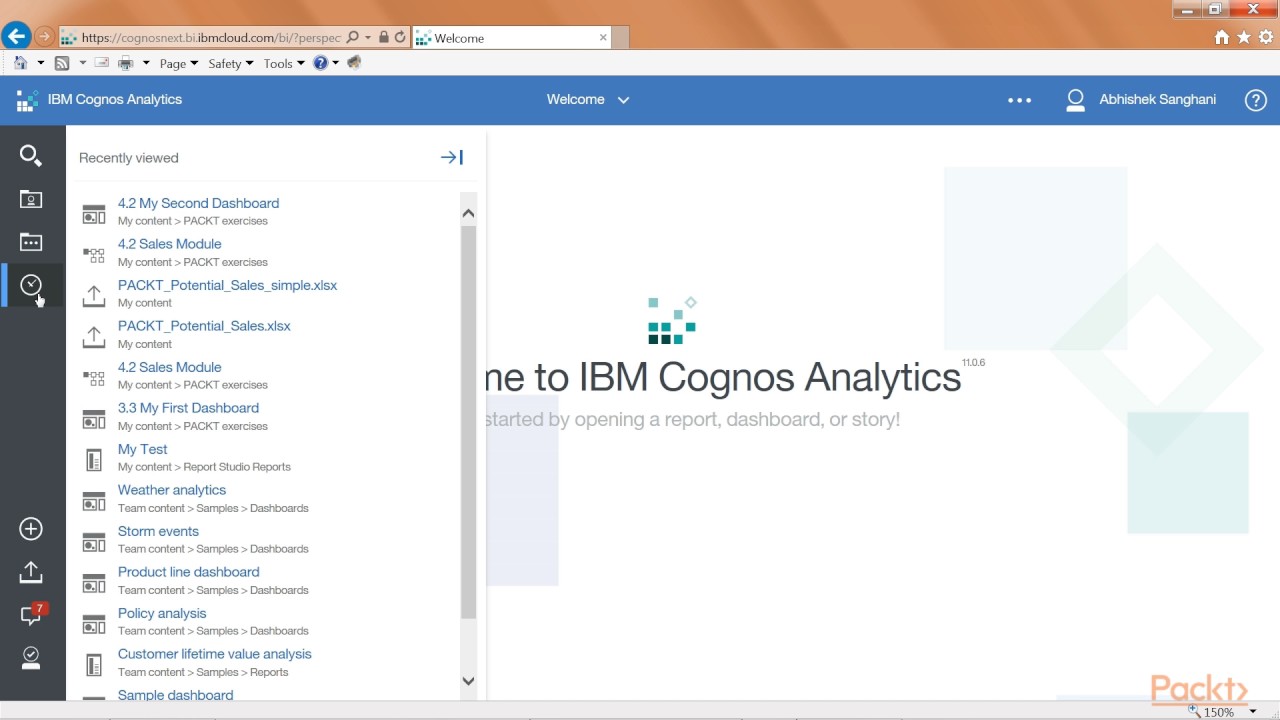Expand the zoom level 150% dropdown
Viewport: 1280px width, 720px height.
click(x=1253, y=712)
